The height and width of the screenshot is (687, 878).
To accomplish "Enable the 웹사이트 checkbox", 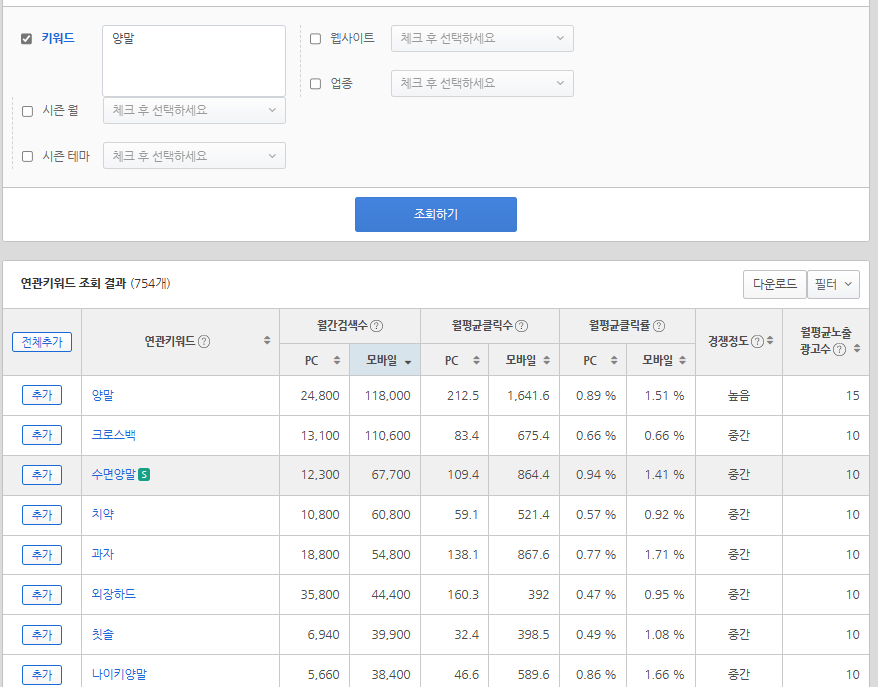I will (317, 38).
